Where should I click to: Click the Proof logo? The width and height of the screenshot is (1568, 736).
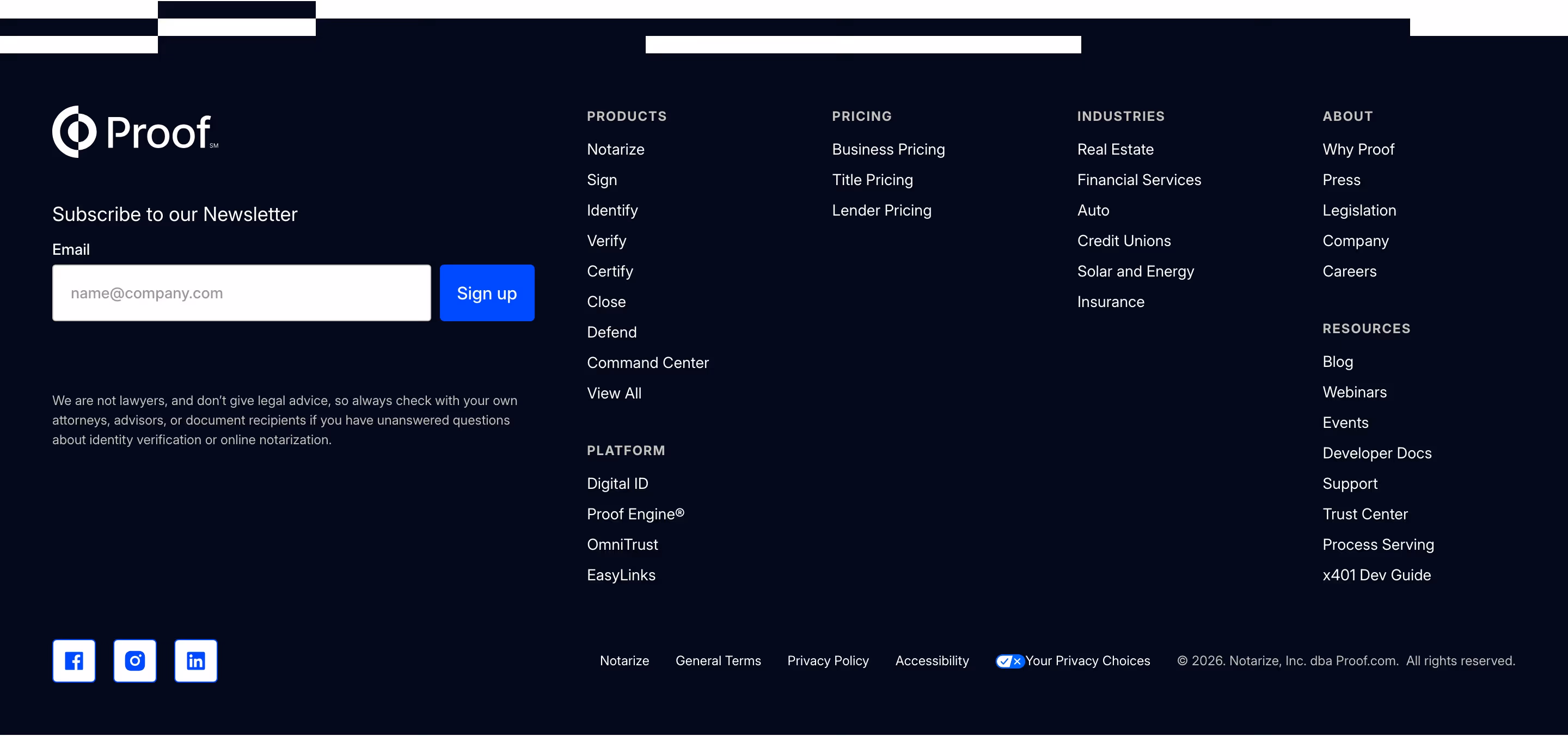pyautogui.click(x=135, y=132)
